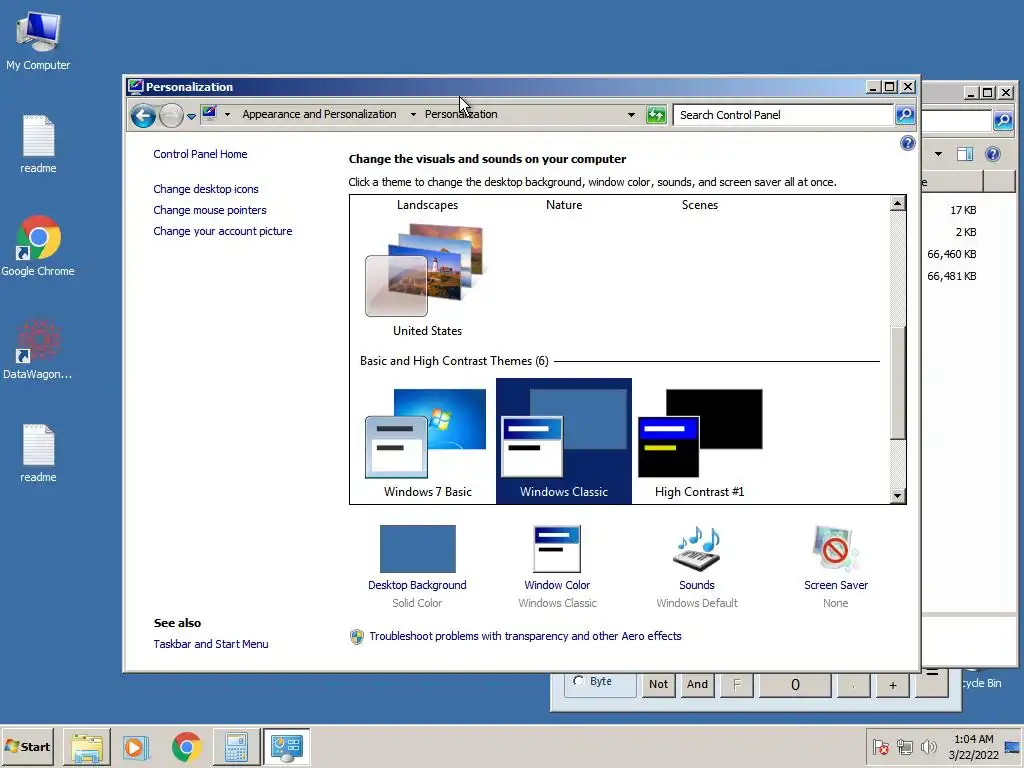1024x768 pixels.
Task: Click the Nature theme label
Action: (564, 204)
